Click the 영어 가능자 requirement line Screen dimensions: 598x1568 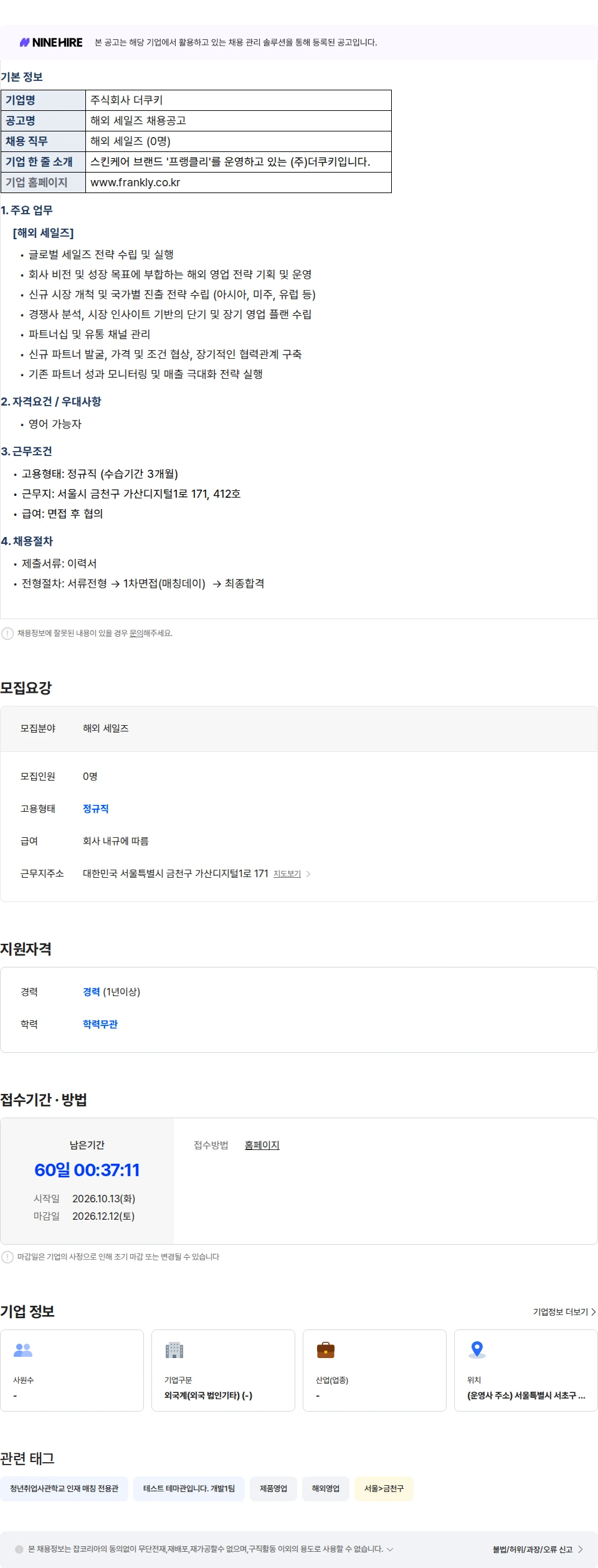(55, 424)
